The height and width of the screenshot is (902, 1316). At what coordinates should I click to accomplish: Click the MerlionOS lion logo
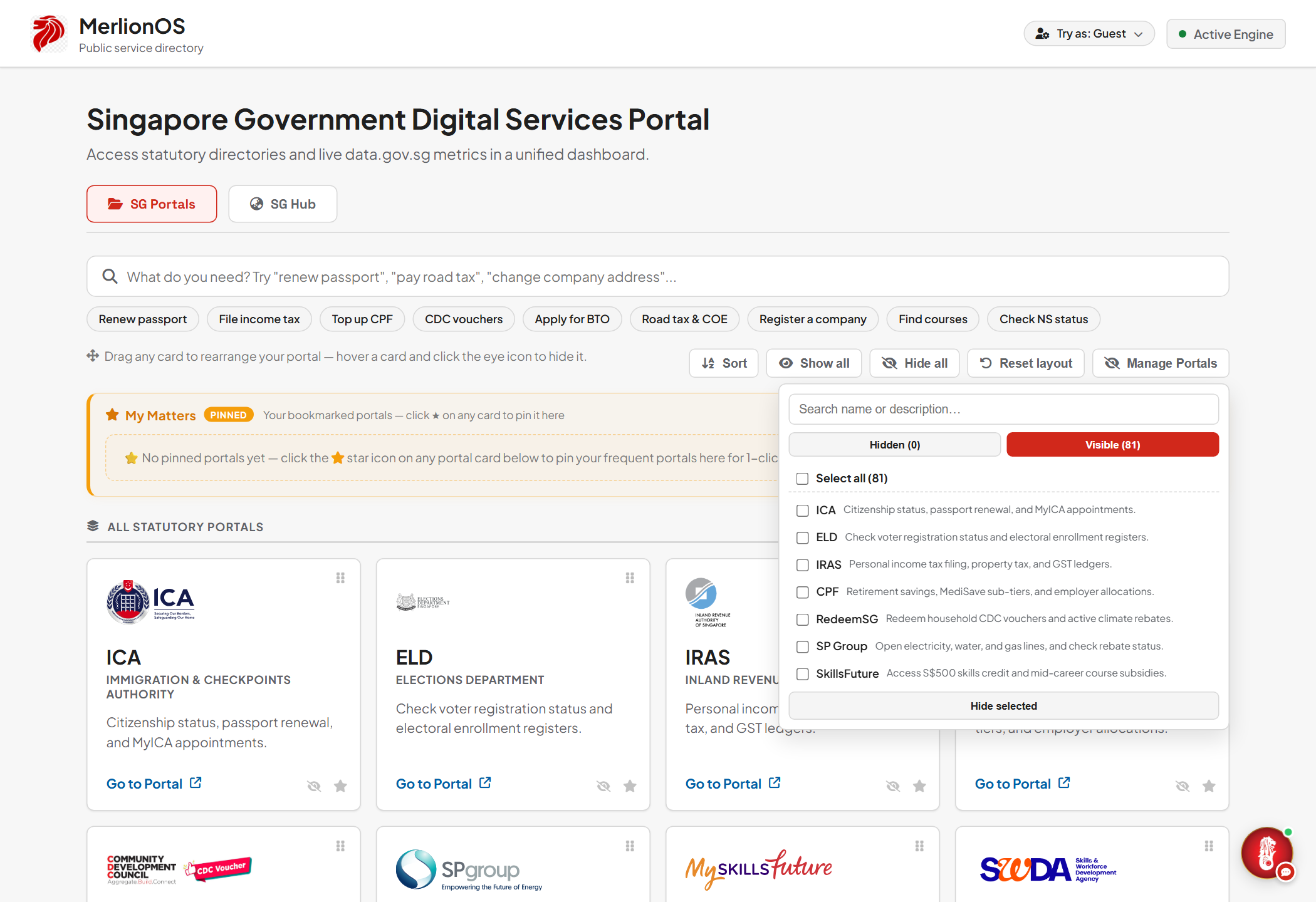[x=50, y=34]
